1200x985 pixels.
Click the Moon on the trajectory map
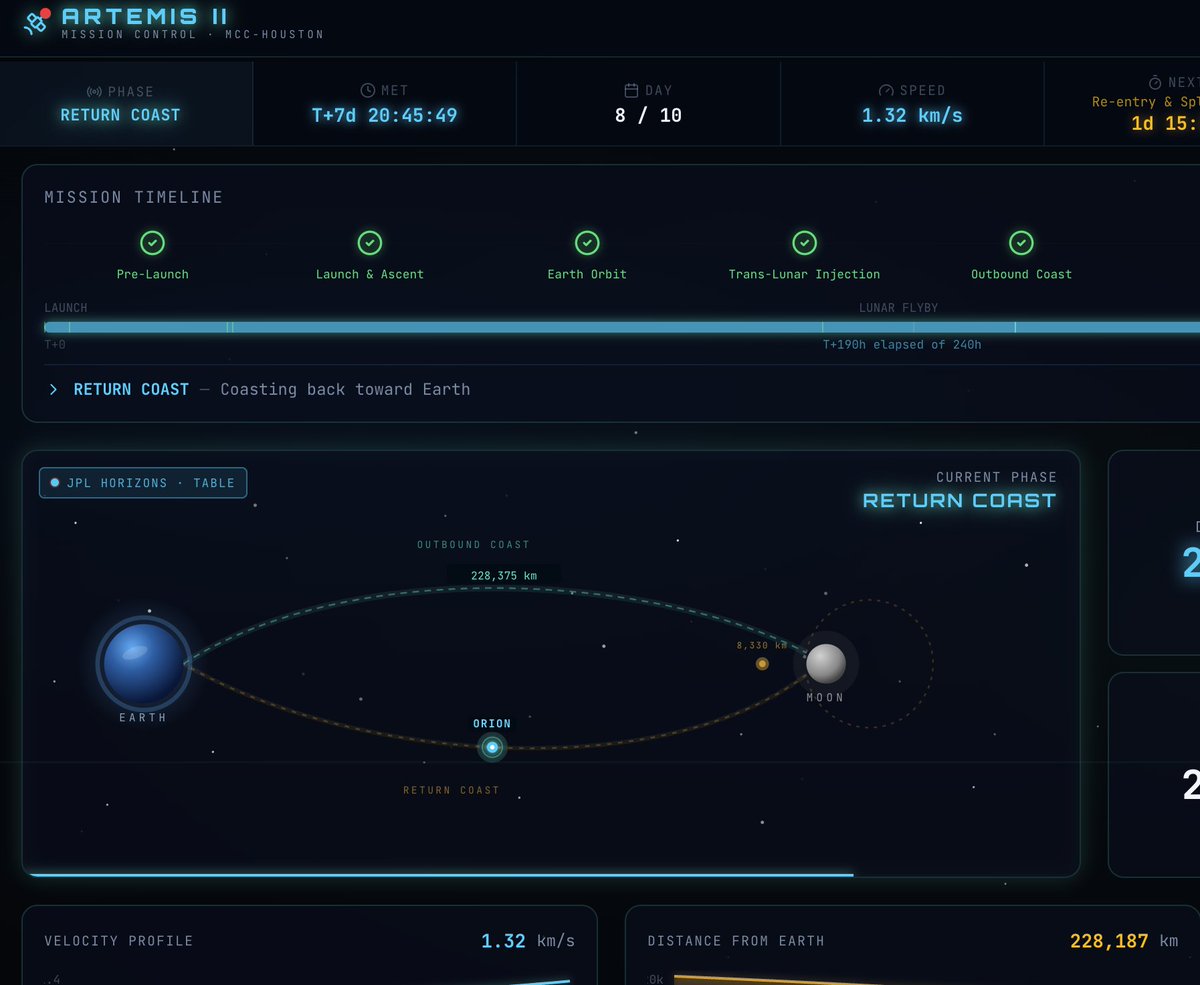[826, 663]
